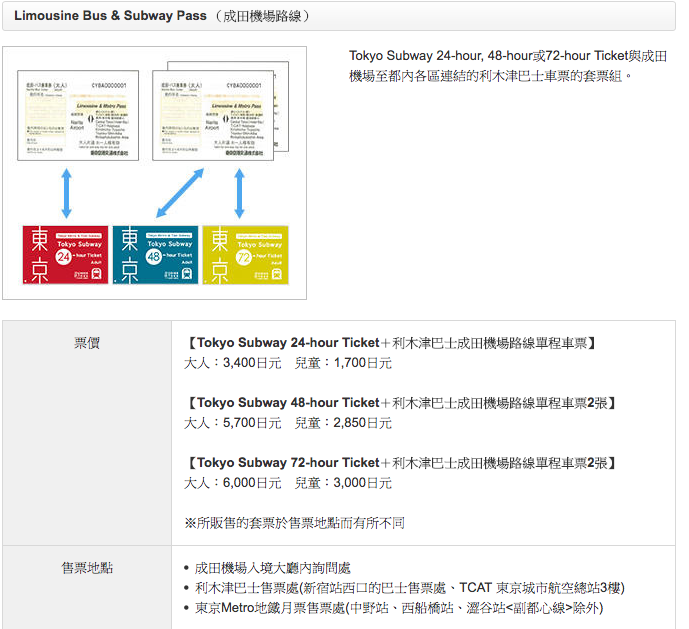
Task: Click the 成田機場入境大廳內詢問處 bullet item
Action: tap(273, 568)
